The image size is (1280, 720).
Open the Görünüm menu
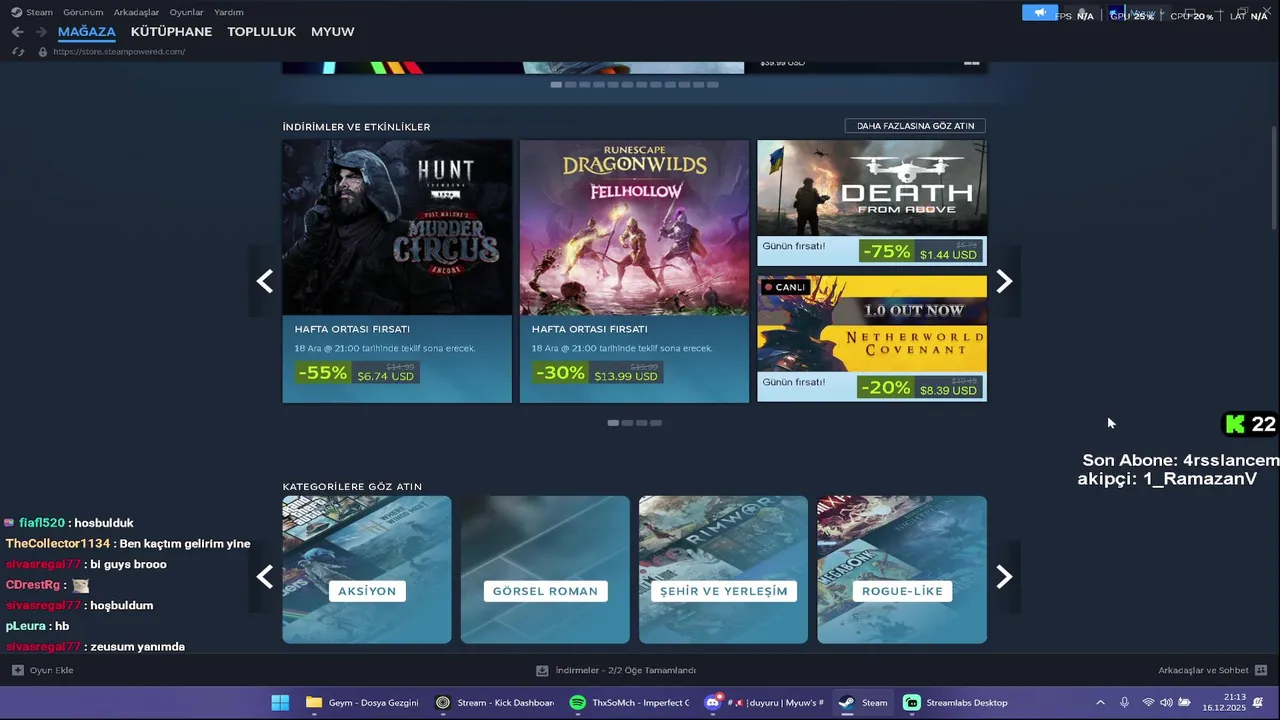click(83, 12)
